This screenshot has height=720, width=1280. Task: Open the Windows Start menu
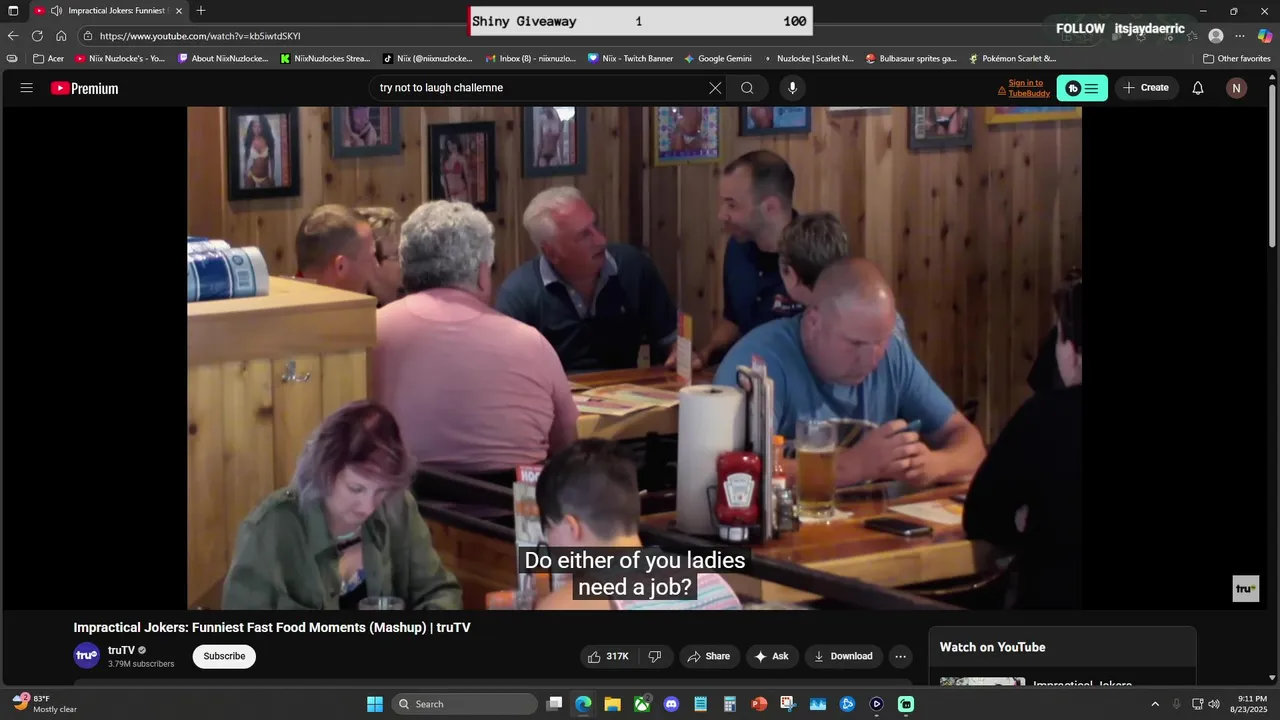(375, 704)
